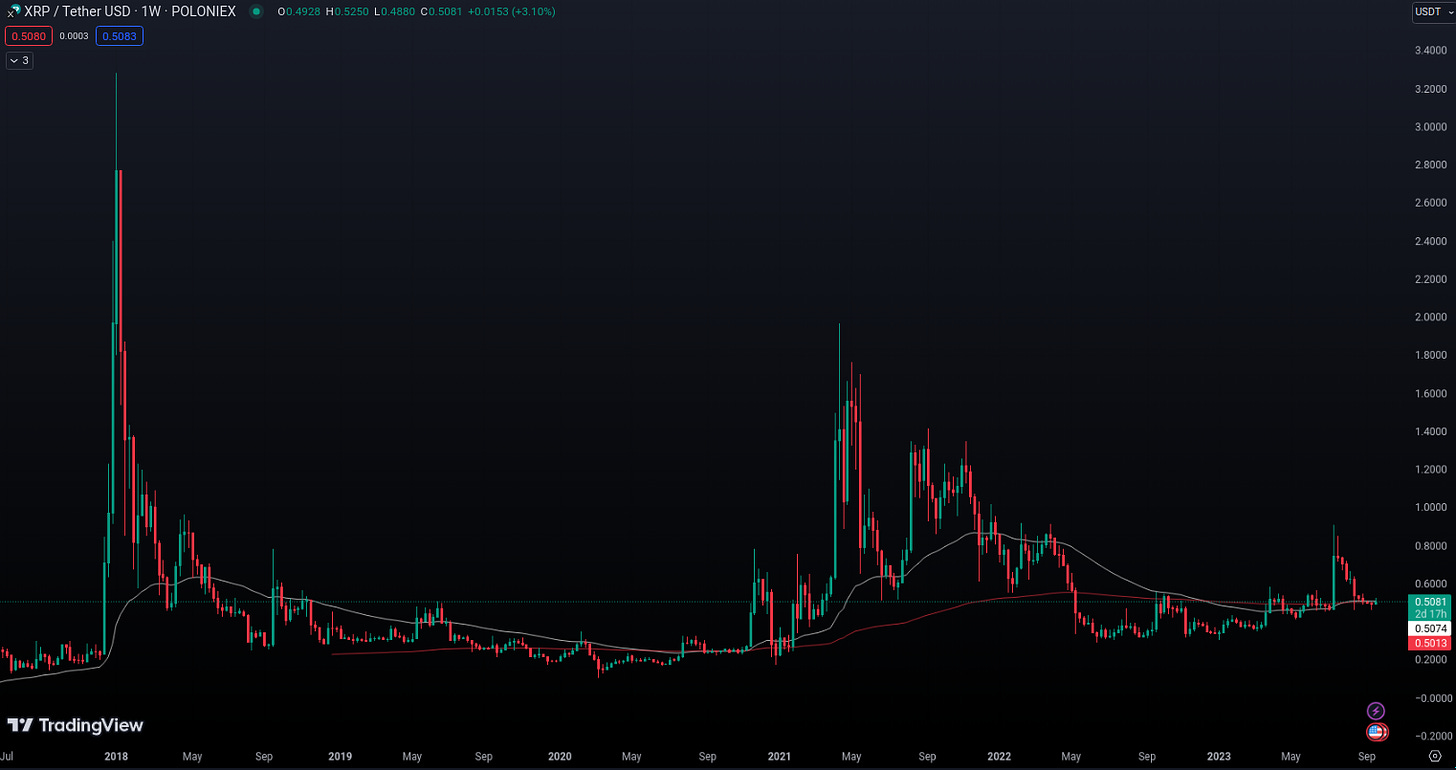
Task: Click the XRP/Tether pair logo icon
Action: click(x=13, y=11)
